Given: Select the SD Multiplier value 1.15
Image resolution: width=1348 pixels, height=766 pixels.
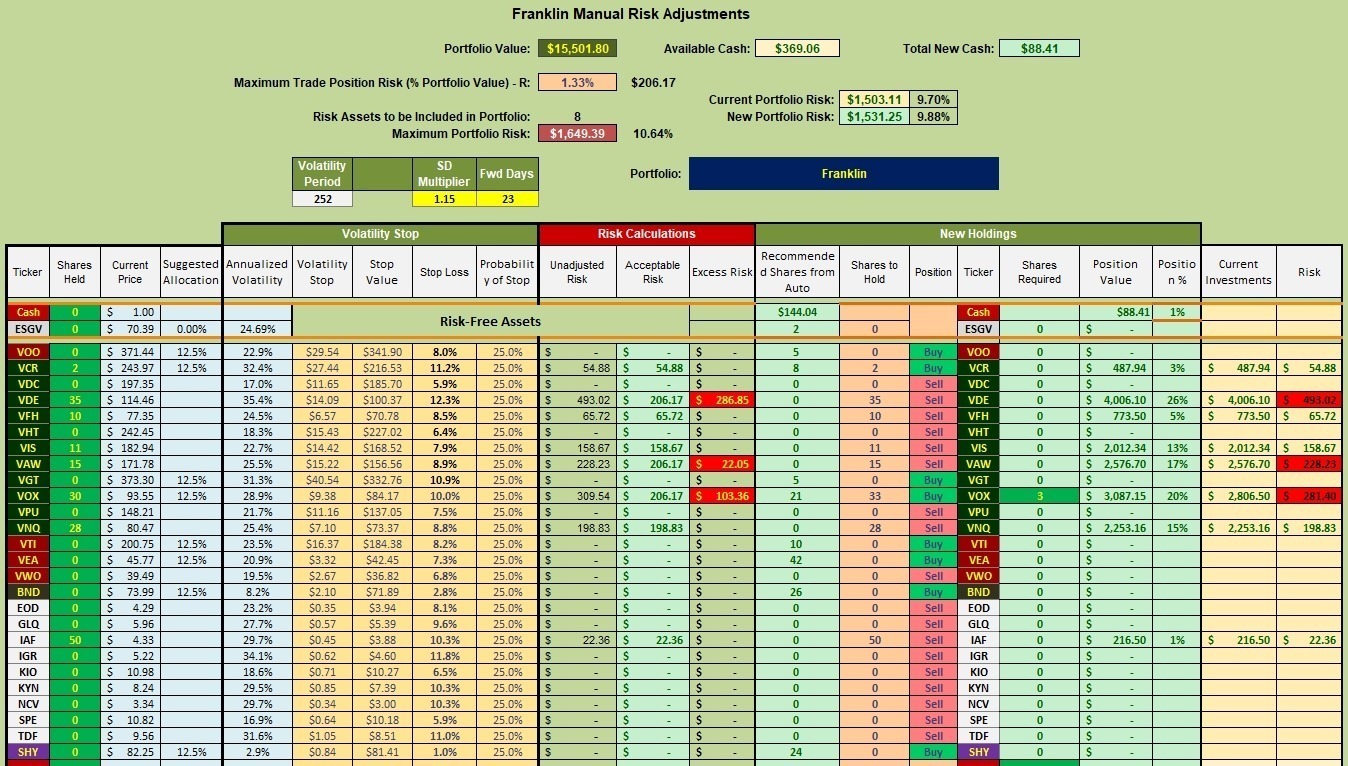Looking at the screenshot, I should pos(445,199).
